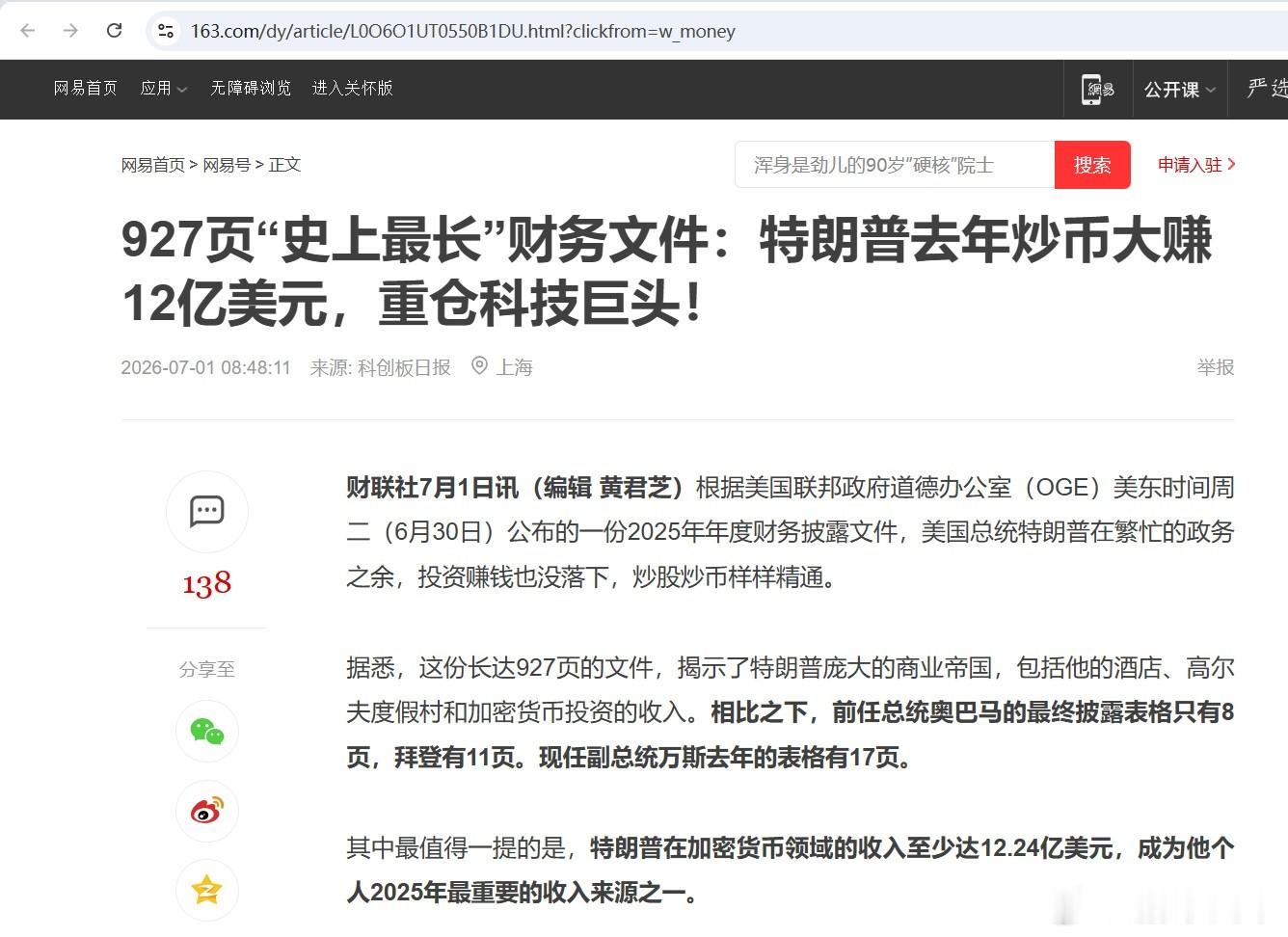Open 申请入驻 link
Viewport: 1288px width, 937px height.
click(x=1196, y=165)
